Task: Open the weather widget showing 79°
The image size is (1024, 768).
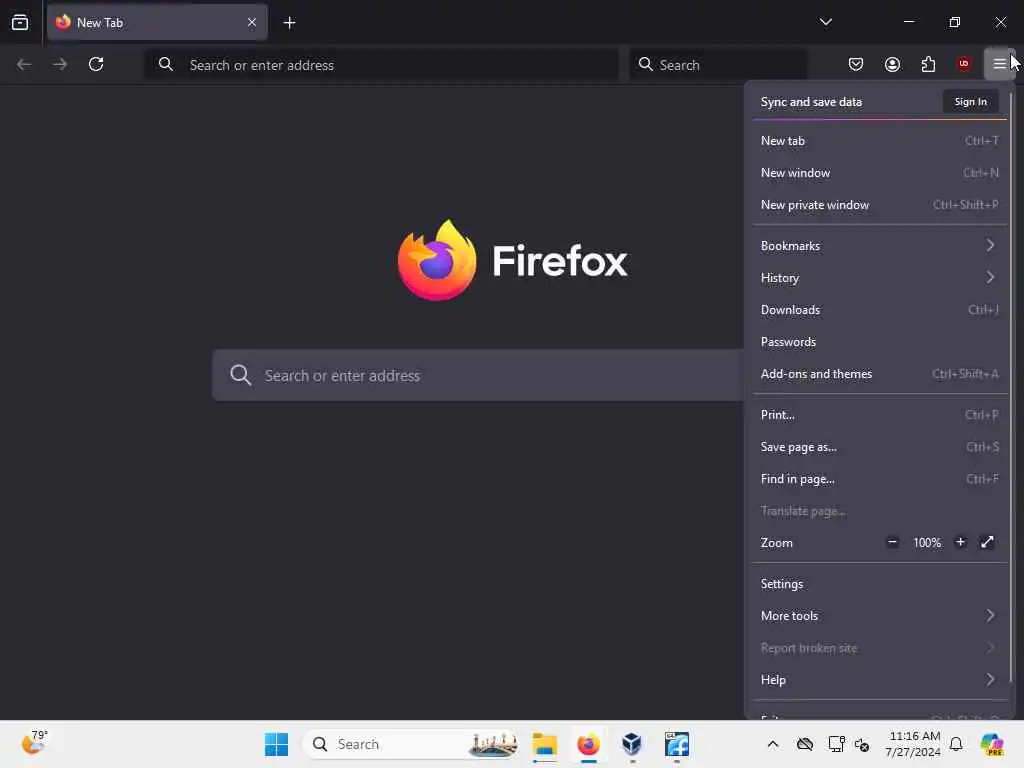Action: 34,743
